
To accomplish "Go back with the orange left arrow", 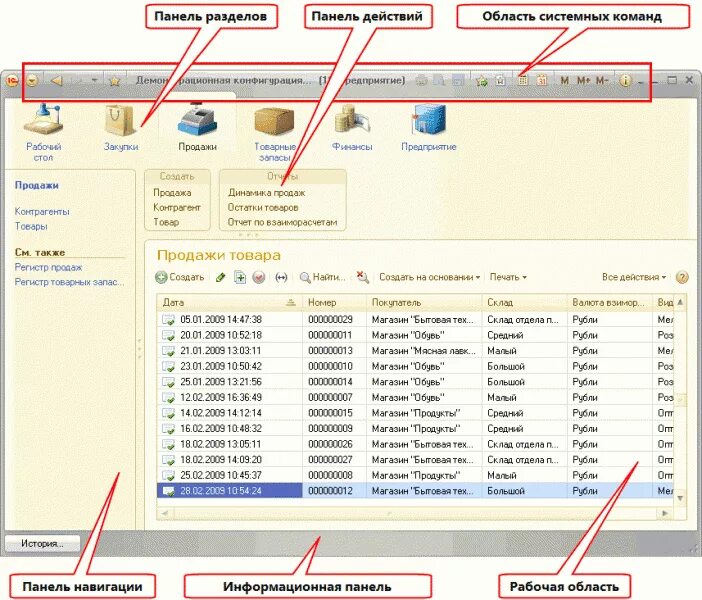I will pos(56,81).
